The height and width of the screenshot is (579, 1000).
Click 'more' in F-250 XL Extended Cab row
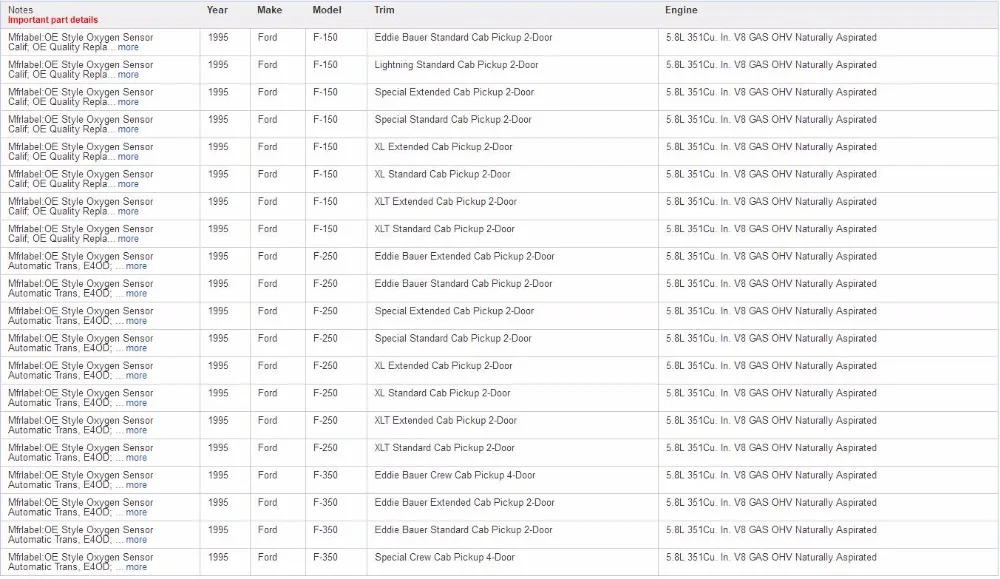pos(136,376)
